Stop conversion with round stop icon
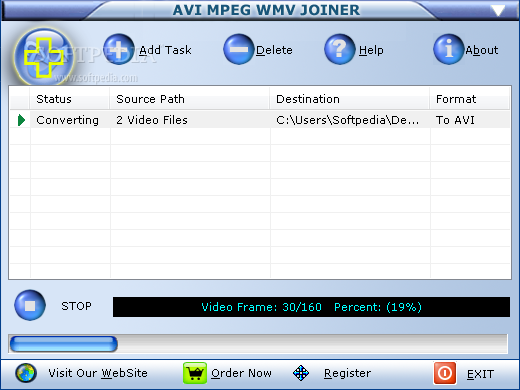 pos(30,305)
